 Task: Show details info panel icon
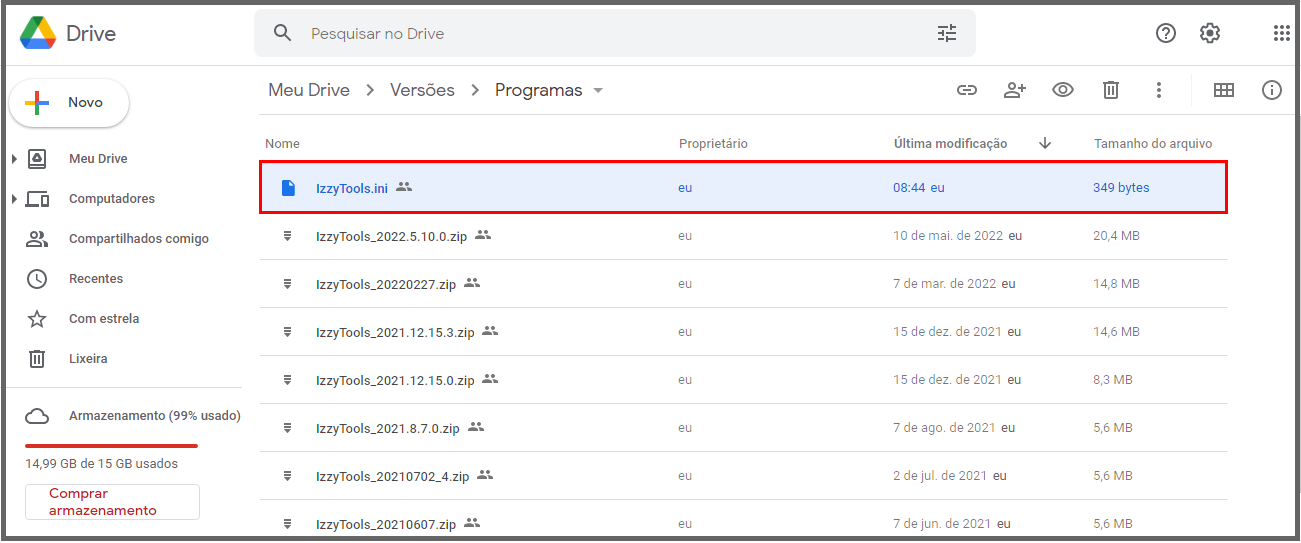pyautogui.click(x=1272, y=90)
